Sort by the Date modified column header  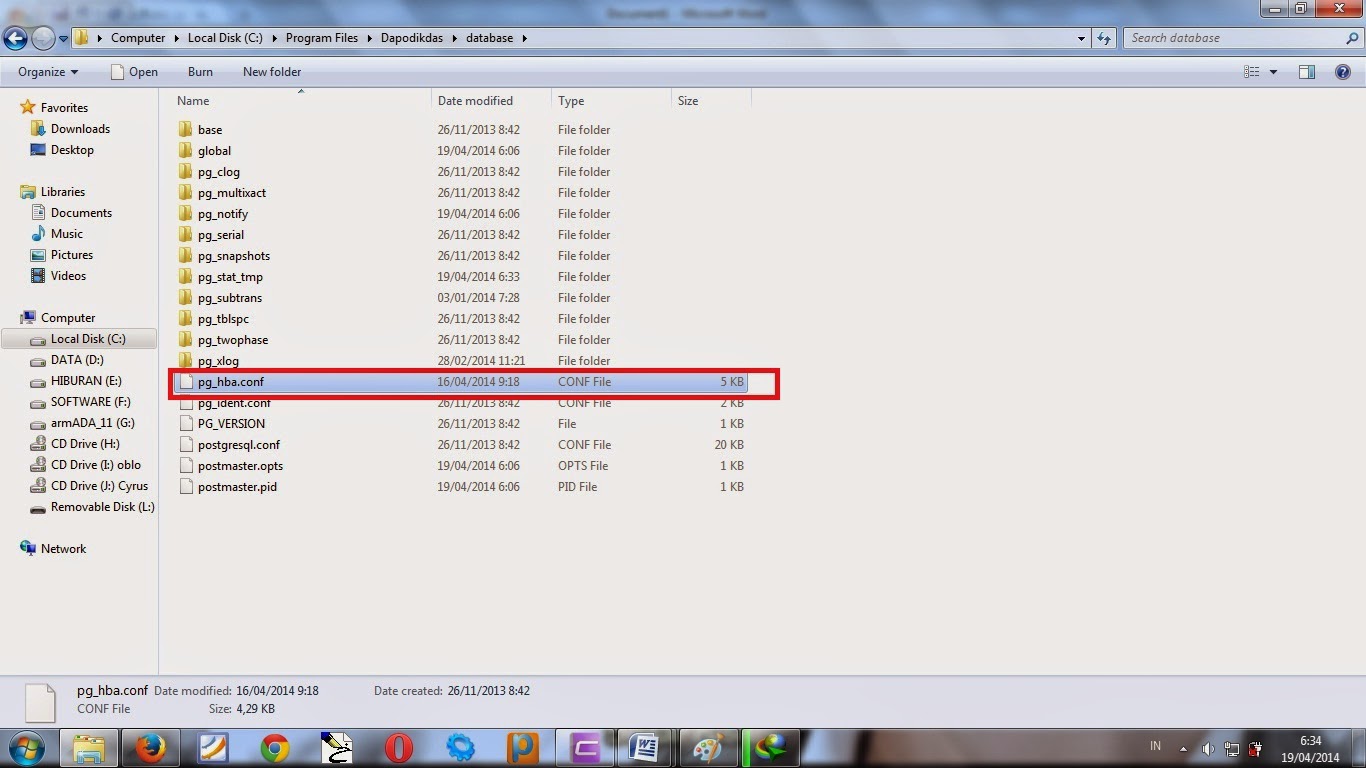click(492, 101)
